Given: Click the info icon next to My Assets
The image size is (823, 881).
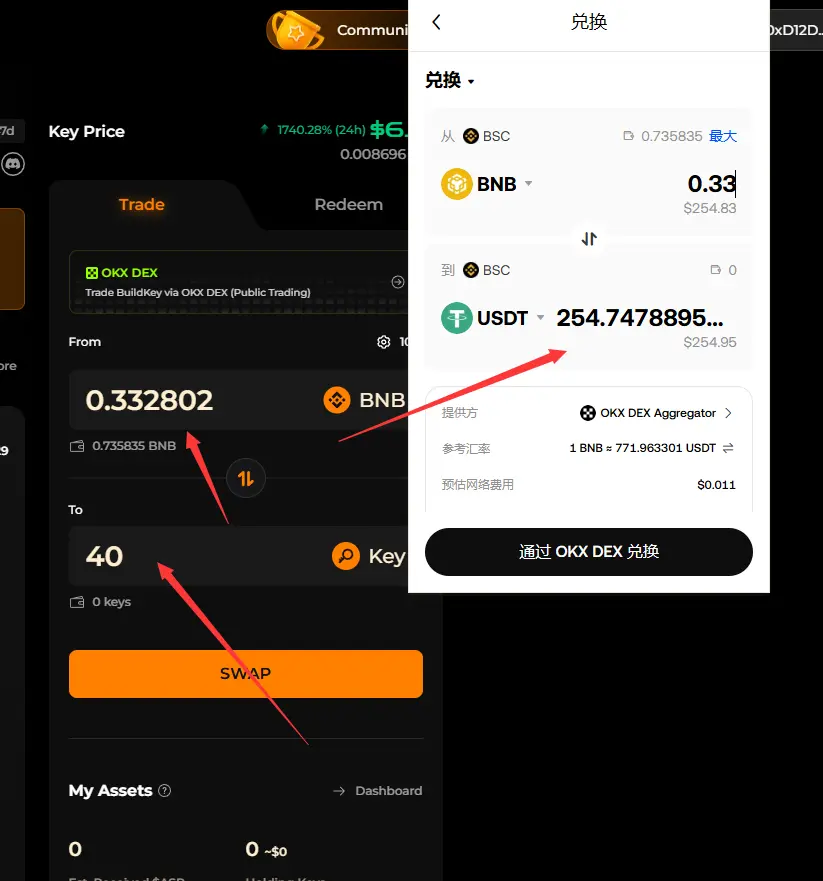Looking at the screenshot, I should pyautogui.click(x=165, y=791).
